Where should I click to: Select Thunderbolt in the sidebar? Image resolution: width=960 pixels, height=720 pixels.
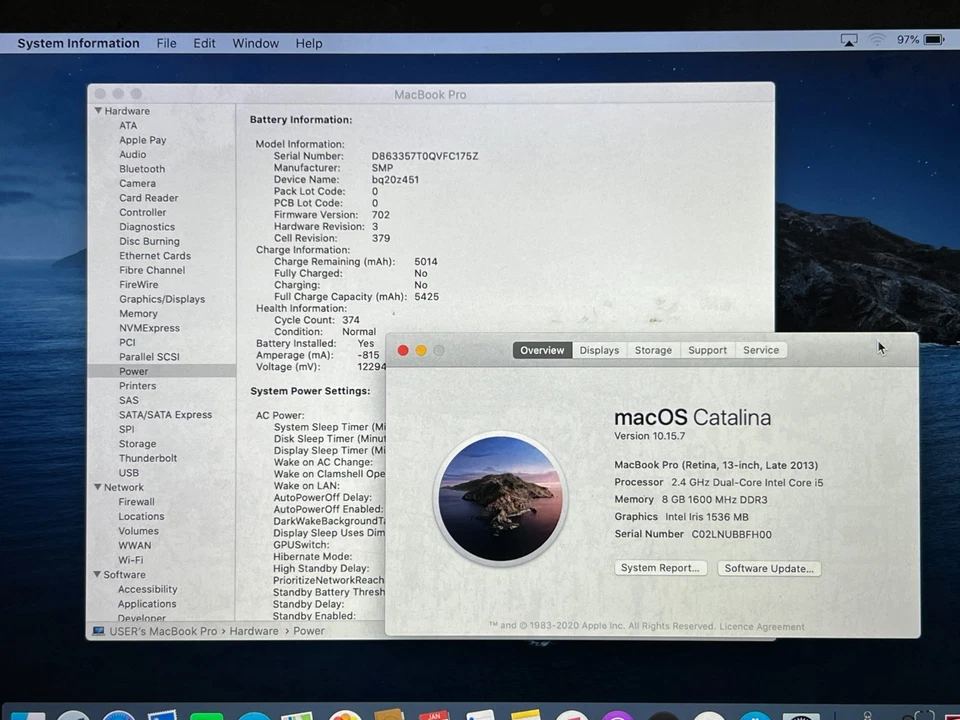148,458
